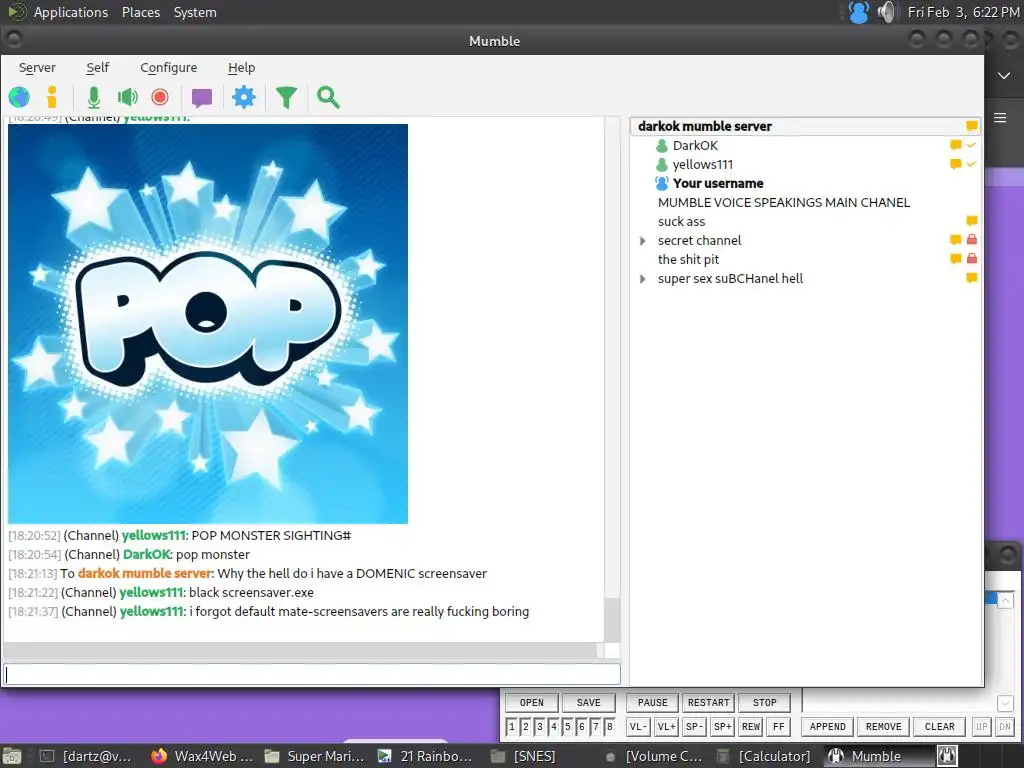Click the shit pit red lock icon

[972, 259]
